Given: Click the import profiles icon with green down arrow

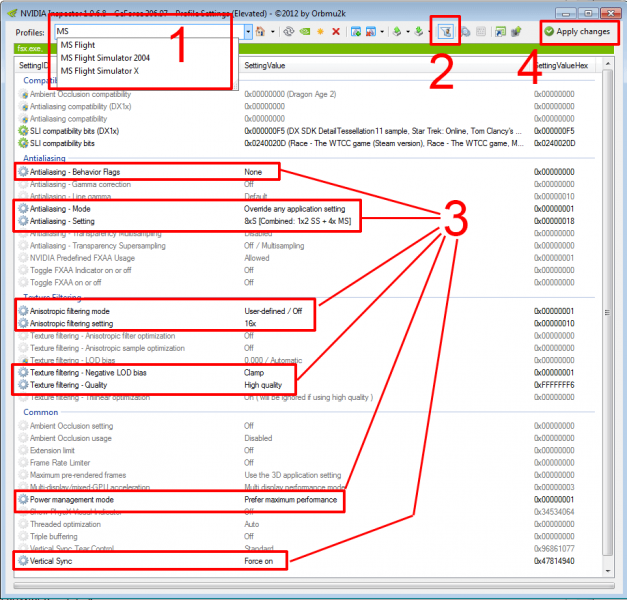Looking at the screenshot, I should tap(419, 31).
